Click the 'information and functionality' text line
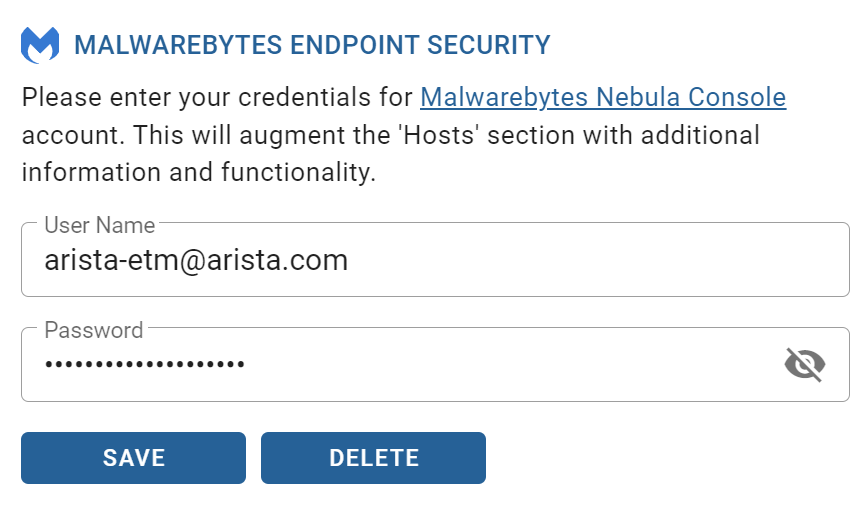This screenshot has height=508, width=868. [199, 172]
